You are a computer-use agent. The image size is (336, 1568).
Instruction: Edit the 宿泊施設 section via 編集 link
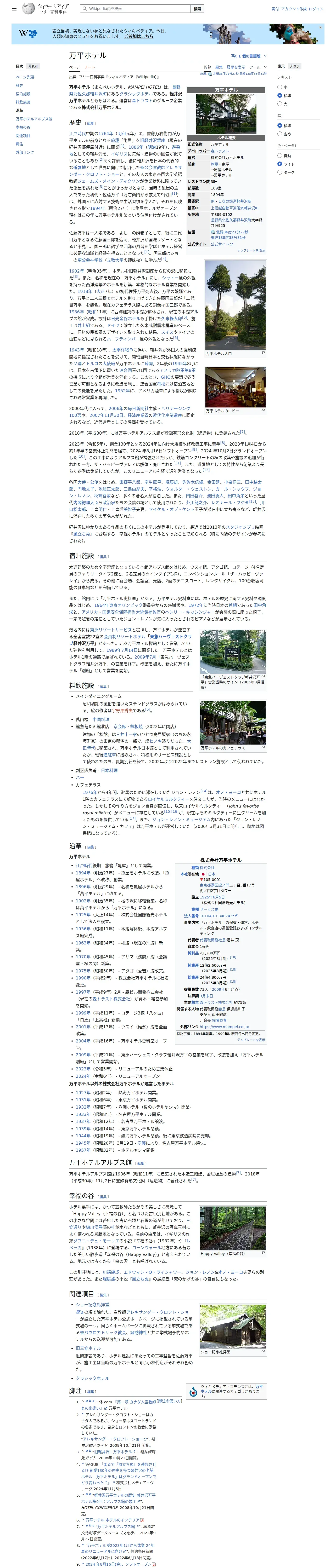click(x=103, y=557)
